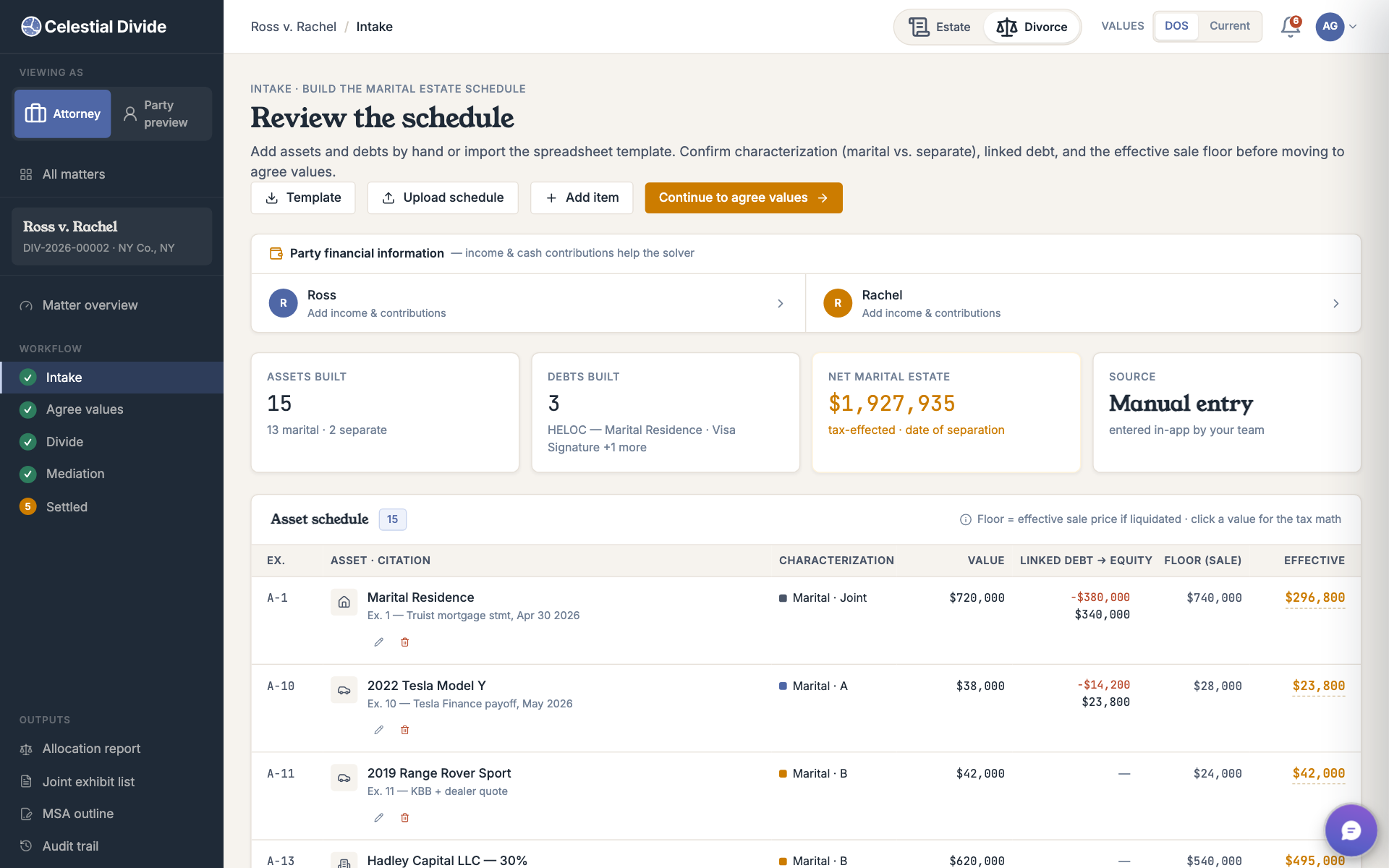Click the Debts Built count 3
Screen dimensions: 1389x868
pyautogui.click(x=554, y=404)
